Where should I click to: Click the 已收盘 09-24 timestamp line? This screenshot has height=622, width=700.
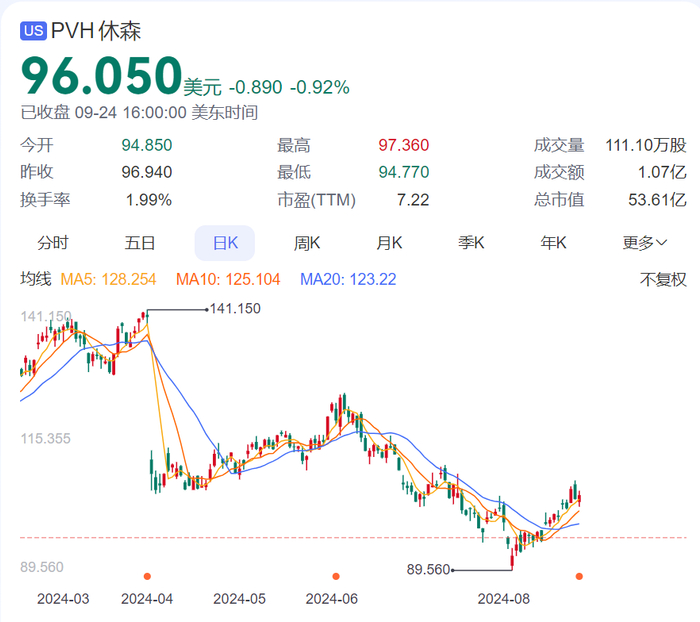click(139, 113)
